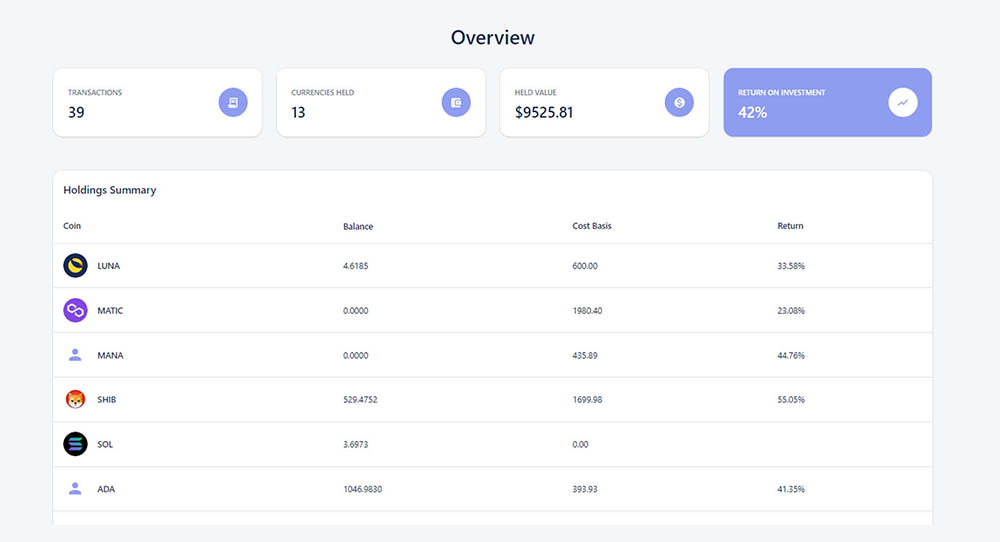The height and width of the screenshot is (542, 1000).
Task: Click the 39 transactions count
Action: [x=76, y=112]
